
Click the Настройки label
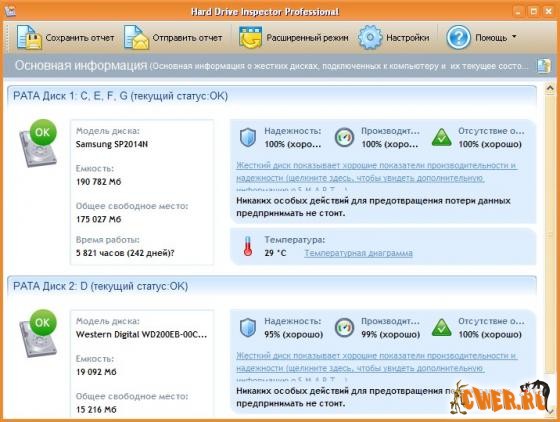point(408,37)
